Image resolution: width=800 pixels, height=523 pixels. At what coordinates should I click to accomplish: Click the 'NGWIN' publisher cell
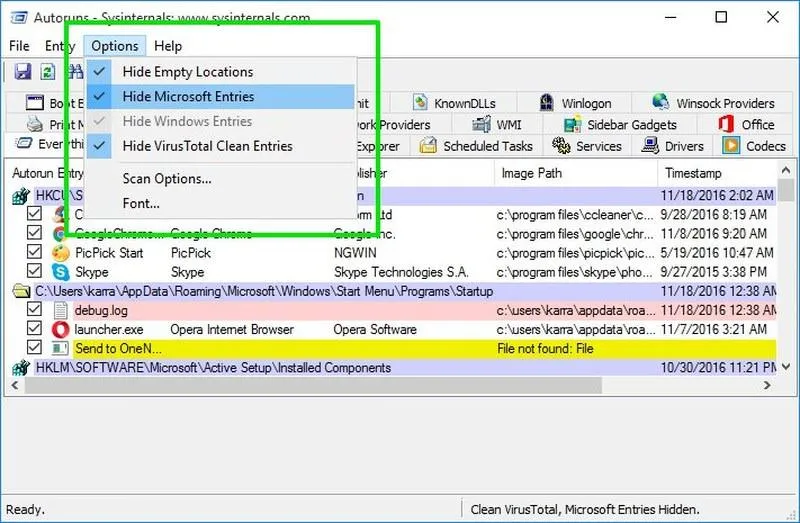point(355,253)
